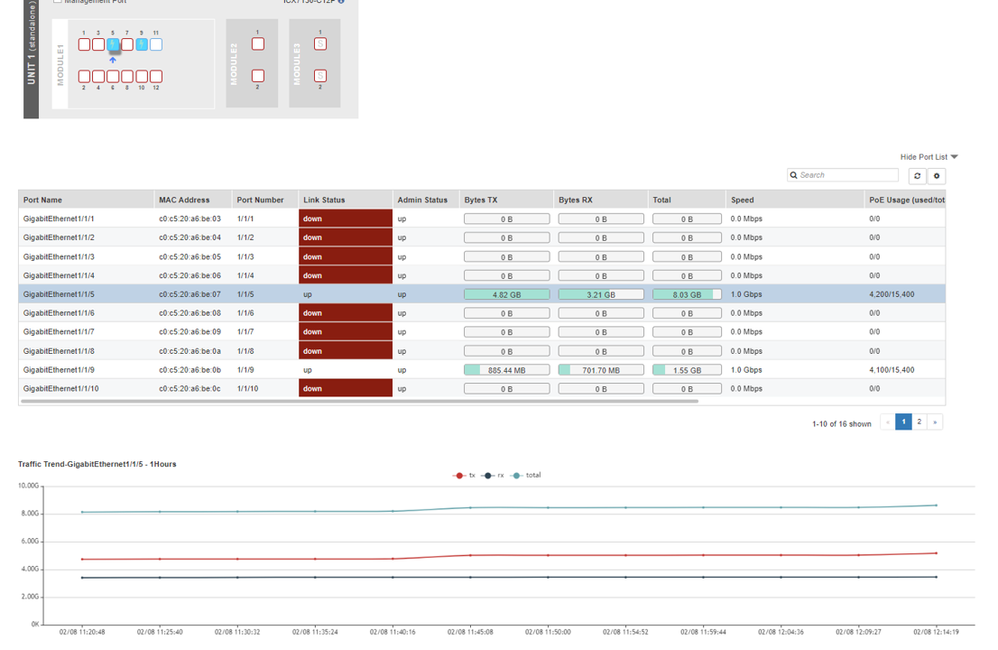Click port 11 icon in Module 1

[156, 45]
